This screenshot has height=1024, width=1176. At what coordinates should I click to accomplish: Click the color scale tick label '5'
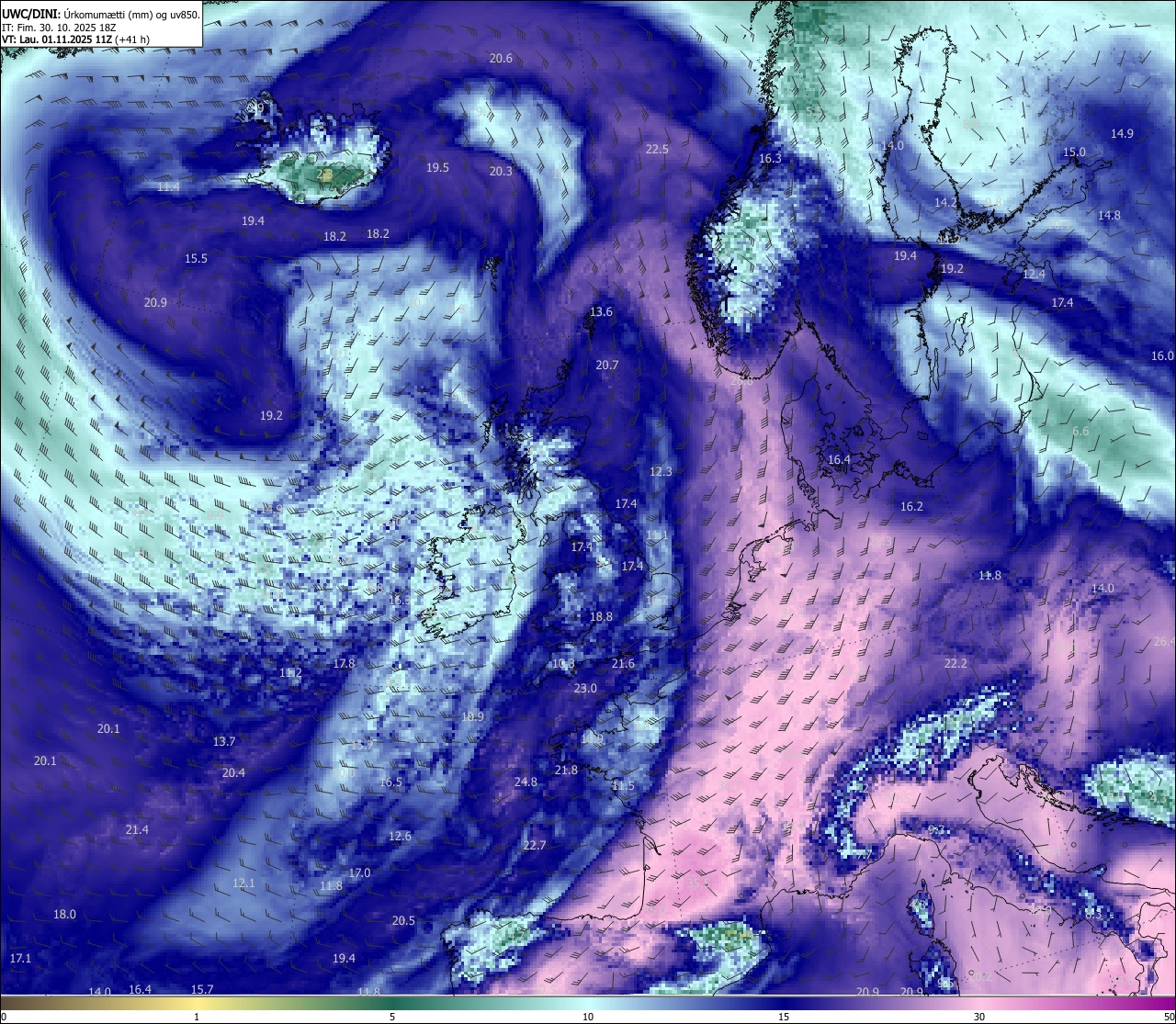(x=392, y=1017)
